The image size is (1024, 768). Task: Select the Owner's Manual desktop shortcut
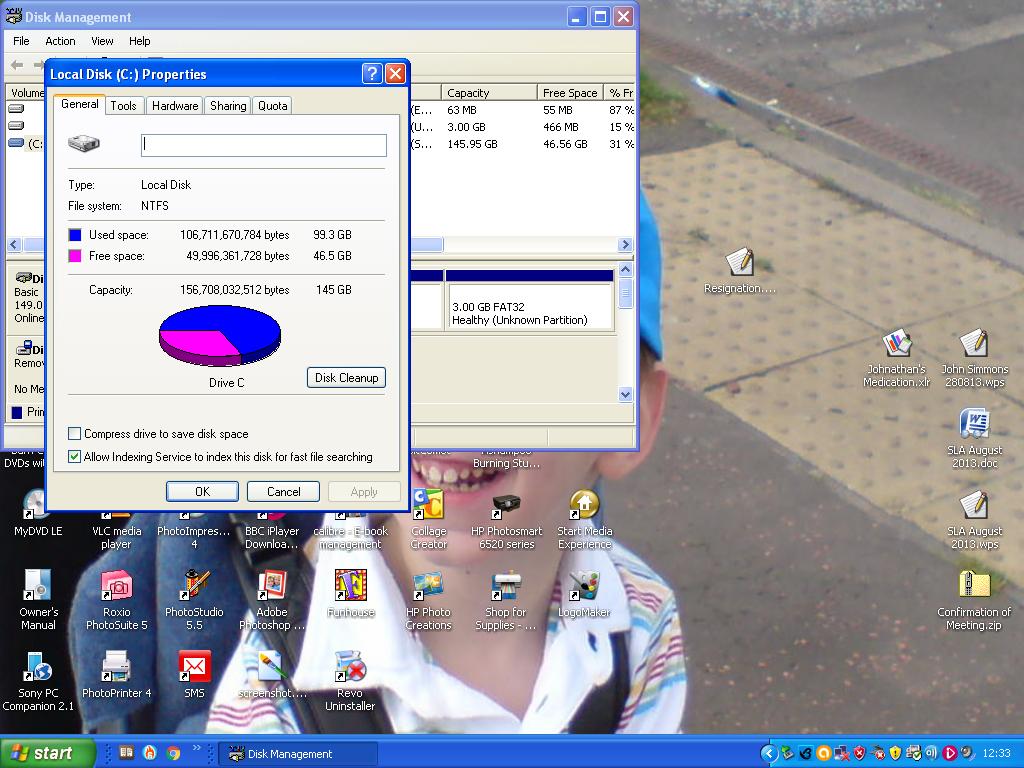37,586
